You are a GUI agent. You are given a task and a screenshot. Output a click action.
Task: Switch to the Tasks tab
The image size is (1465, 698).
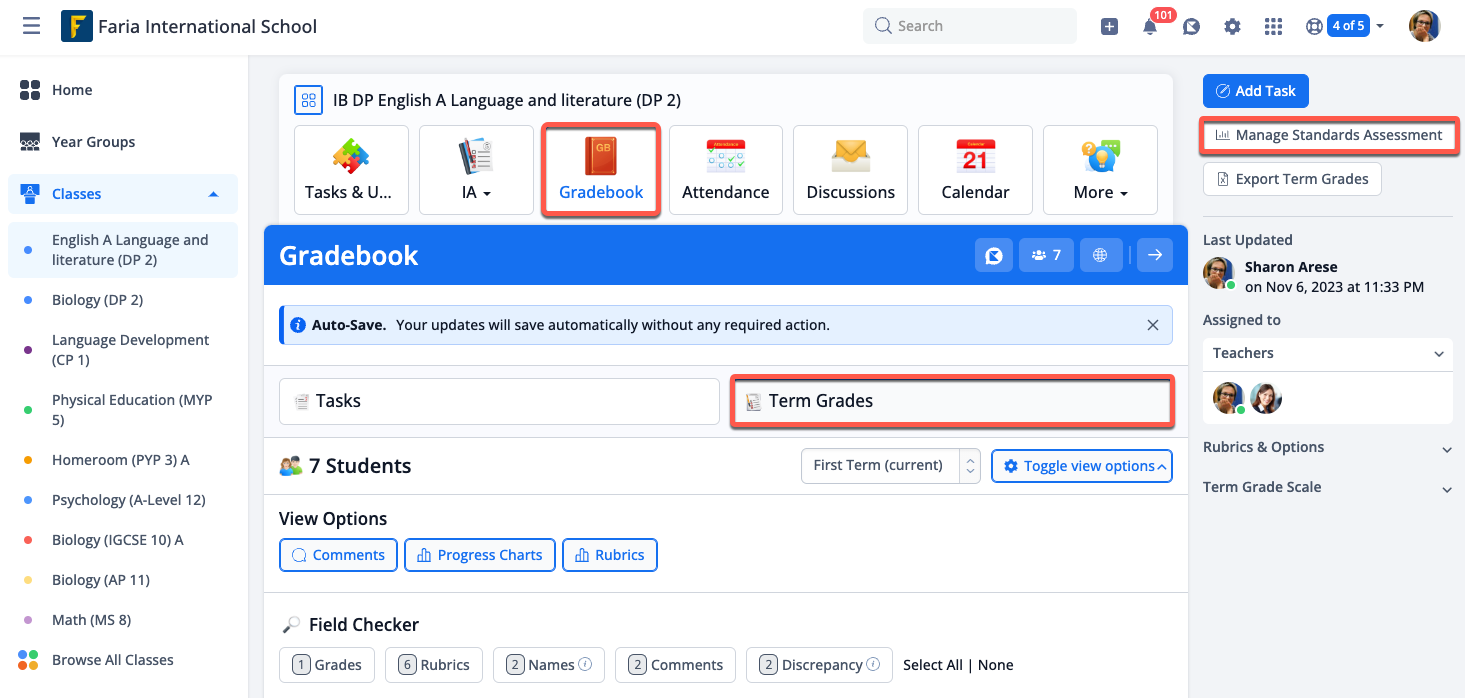click(498, 401)
